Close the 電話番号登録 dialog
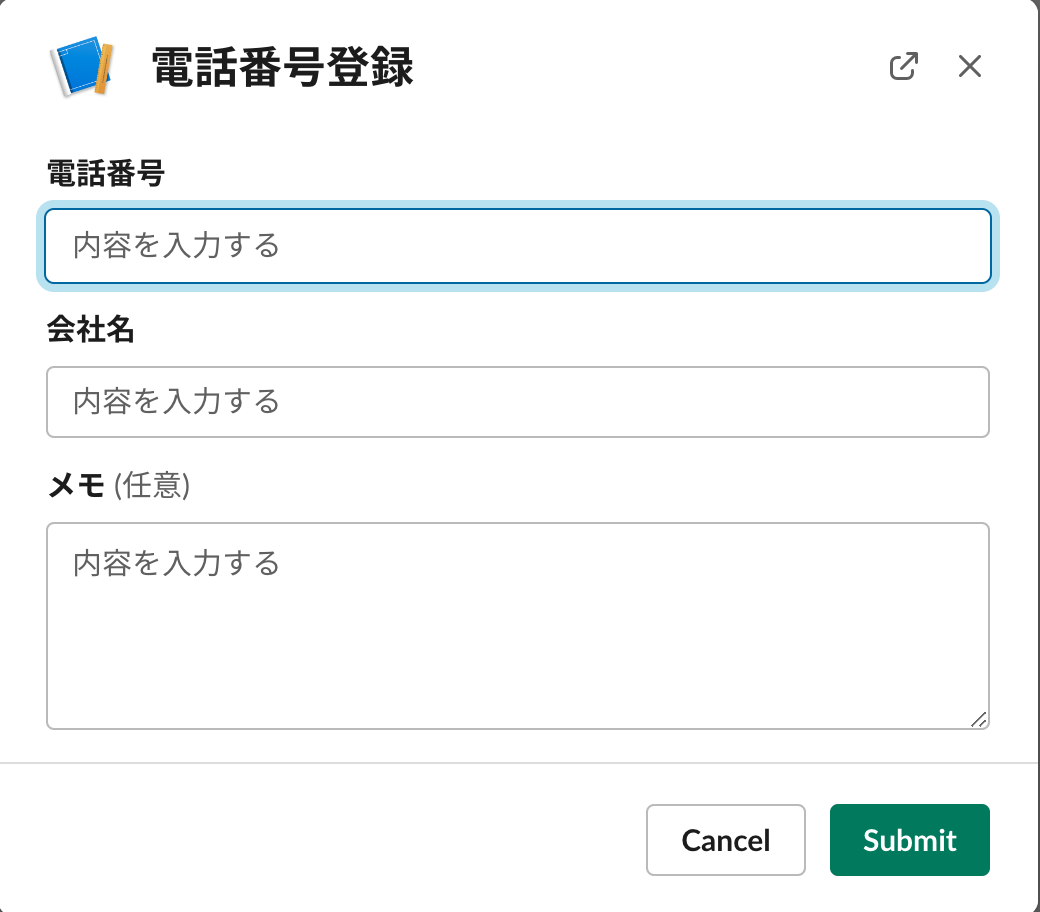 (x=969, y=67)
